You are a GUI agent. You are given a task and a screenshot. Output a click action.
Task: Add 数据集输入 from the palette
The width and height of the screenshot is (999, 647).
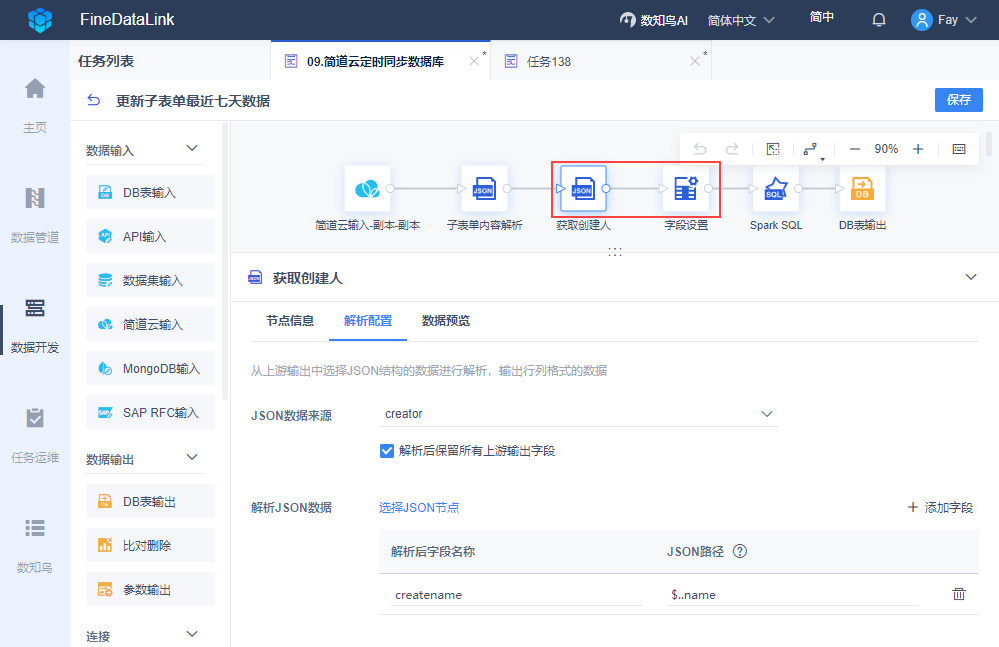pyautogui.click(x=150, y=280)
